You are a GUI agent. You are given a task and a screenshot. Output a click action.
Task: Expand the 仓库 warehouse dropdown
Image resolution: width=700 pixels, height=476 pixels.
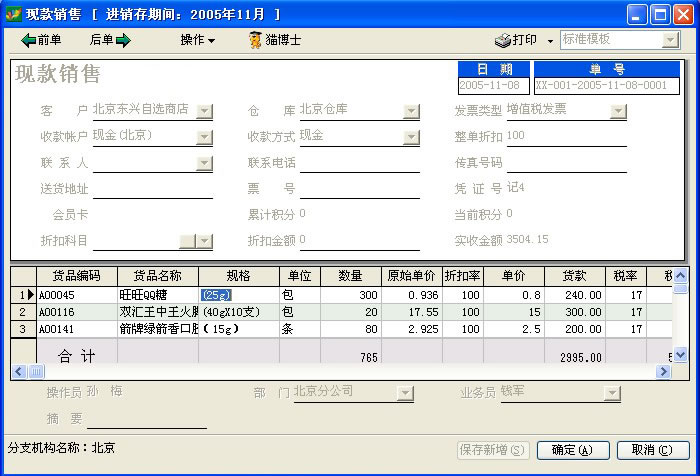(x=411, y=111)
